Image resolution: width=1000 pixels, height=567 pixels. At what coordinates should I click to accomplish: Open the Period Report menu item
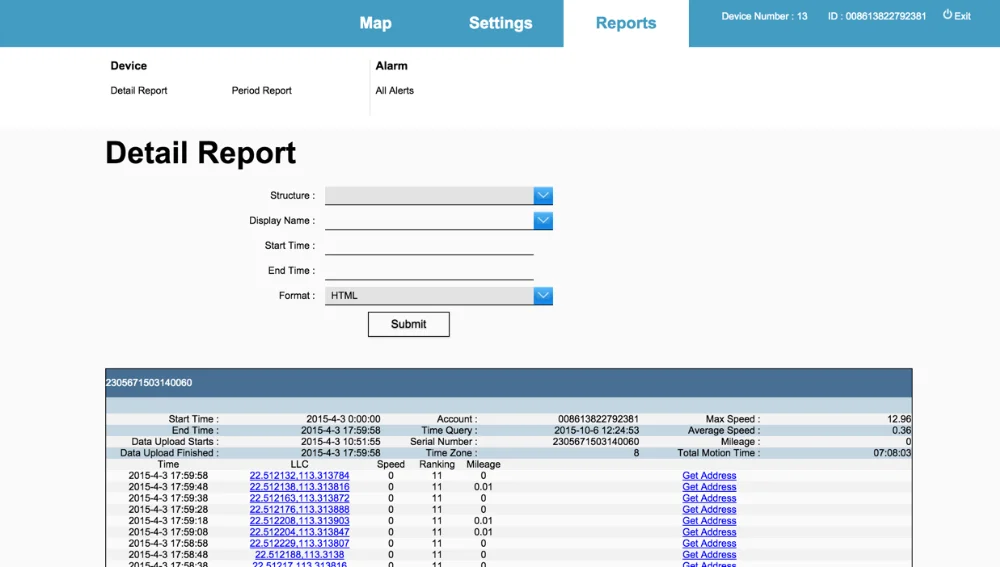click(x=262, y=91)
